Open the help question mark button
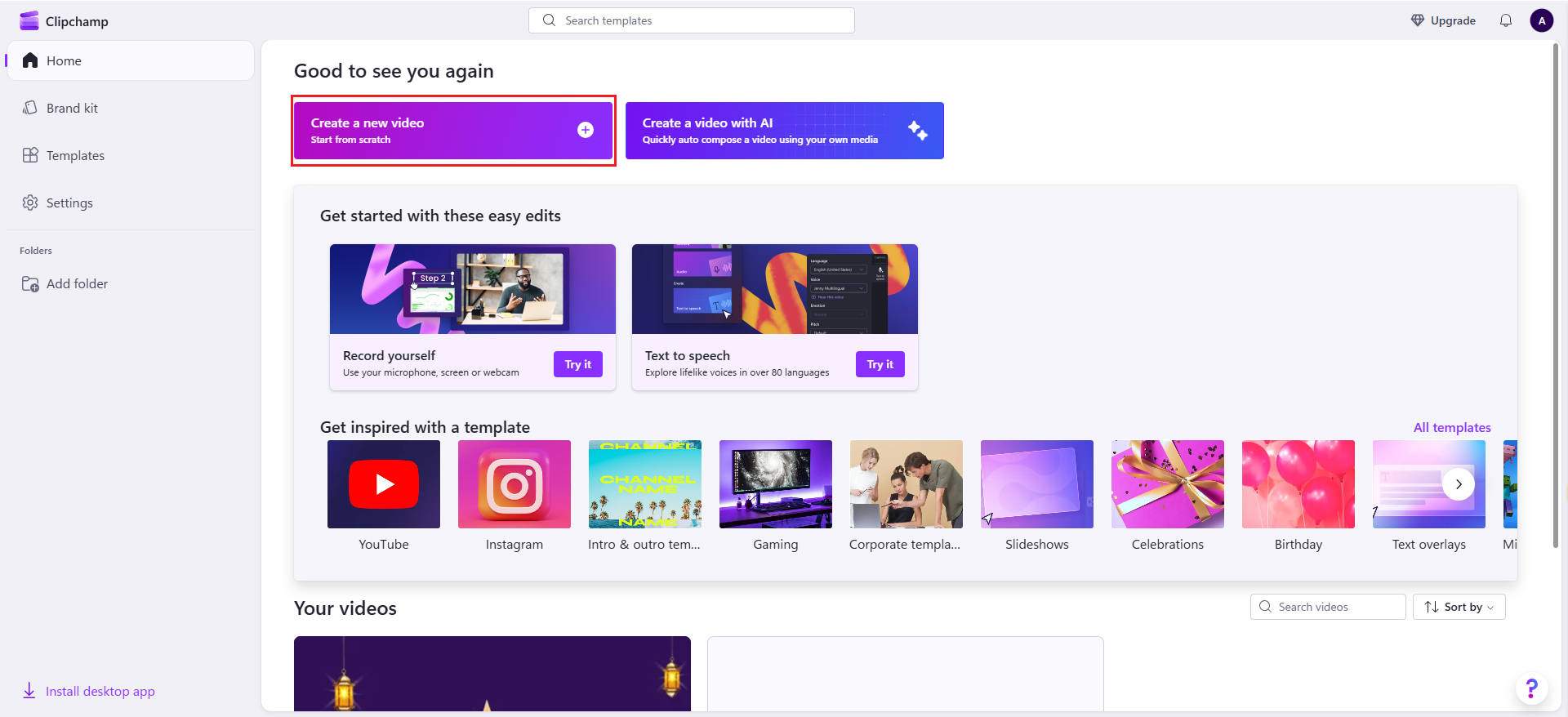Image resolution: width=1568 pixels, height=717 pixels. pos(1531,688)
